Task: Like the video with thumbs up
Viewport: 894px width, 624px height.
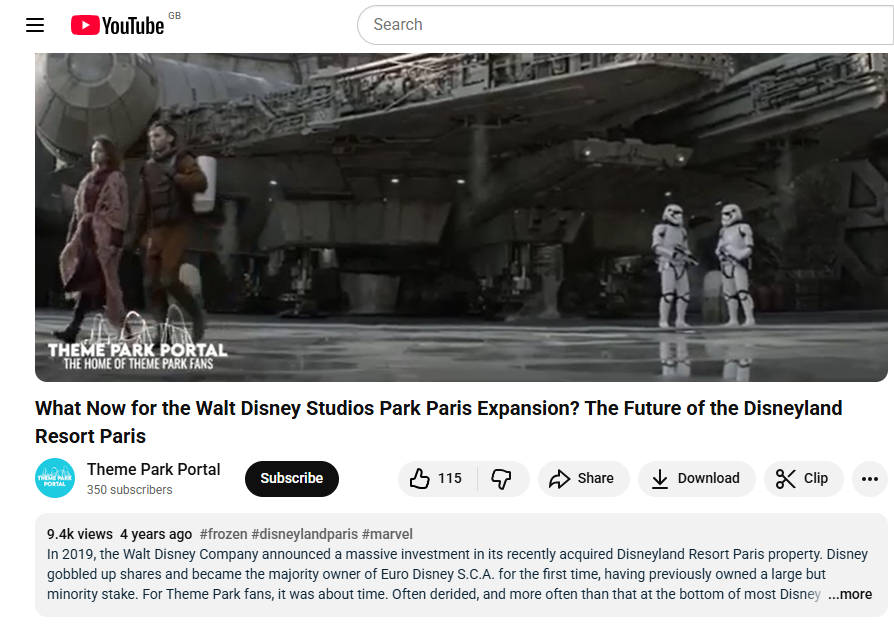Action: (x=438, y=479)
